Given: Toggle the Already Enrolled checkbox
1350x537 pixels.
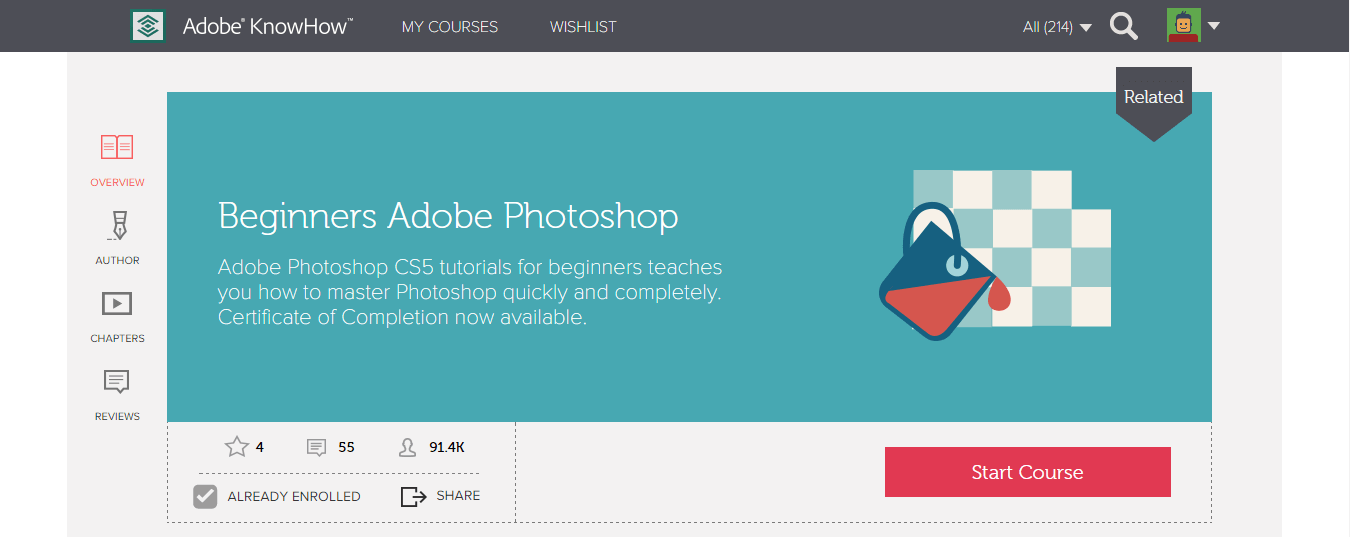Looking at the screenshot, I should (x=205, y=496).
